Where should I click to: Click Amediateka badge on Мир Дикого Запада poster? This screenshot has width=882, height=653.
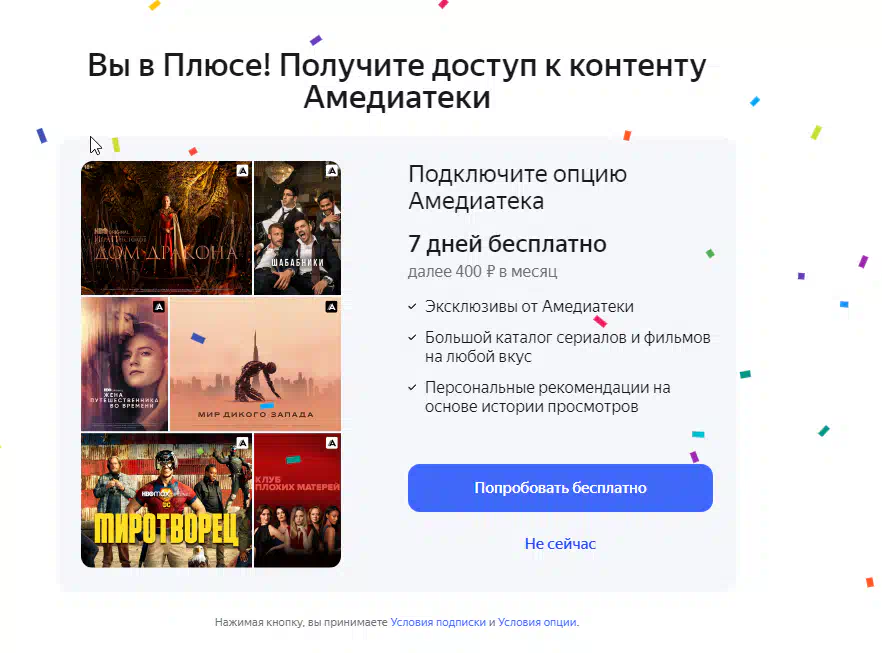pyautogui.click(x=331, y=307)
